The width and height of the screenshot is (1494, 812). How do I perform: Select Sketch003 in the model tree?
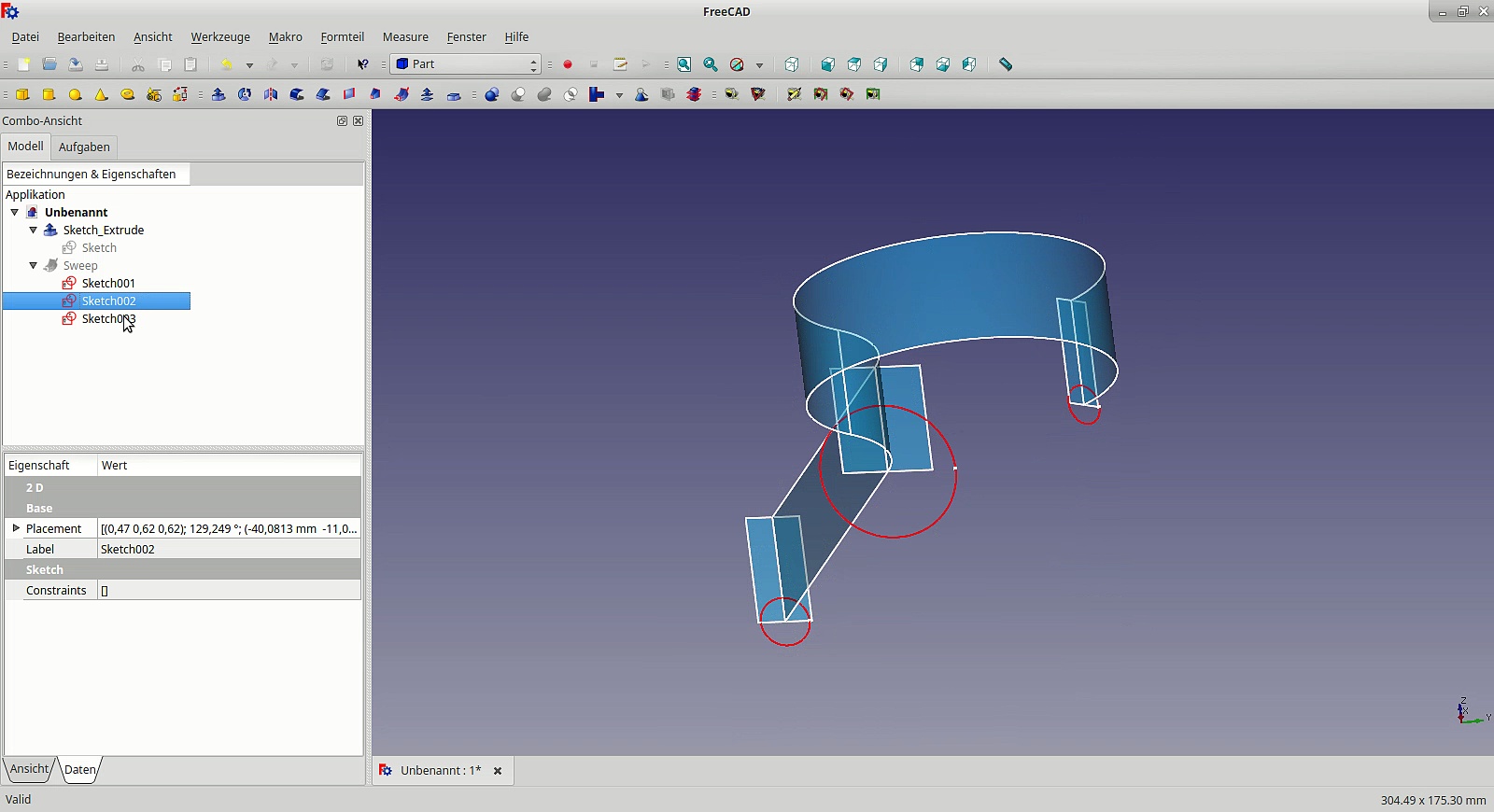(x=108, y=319)
